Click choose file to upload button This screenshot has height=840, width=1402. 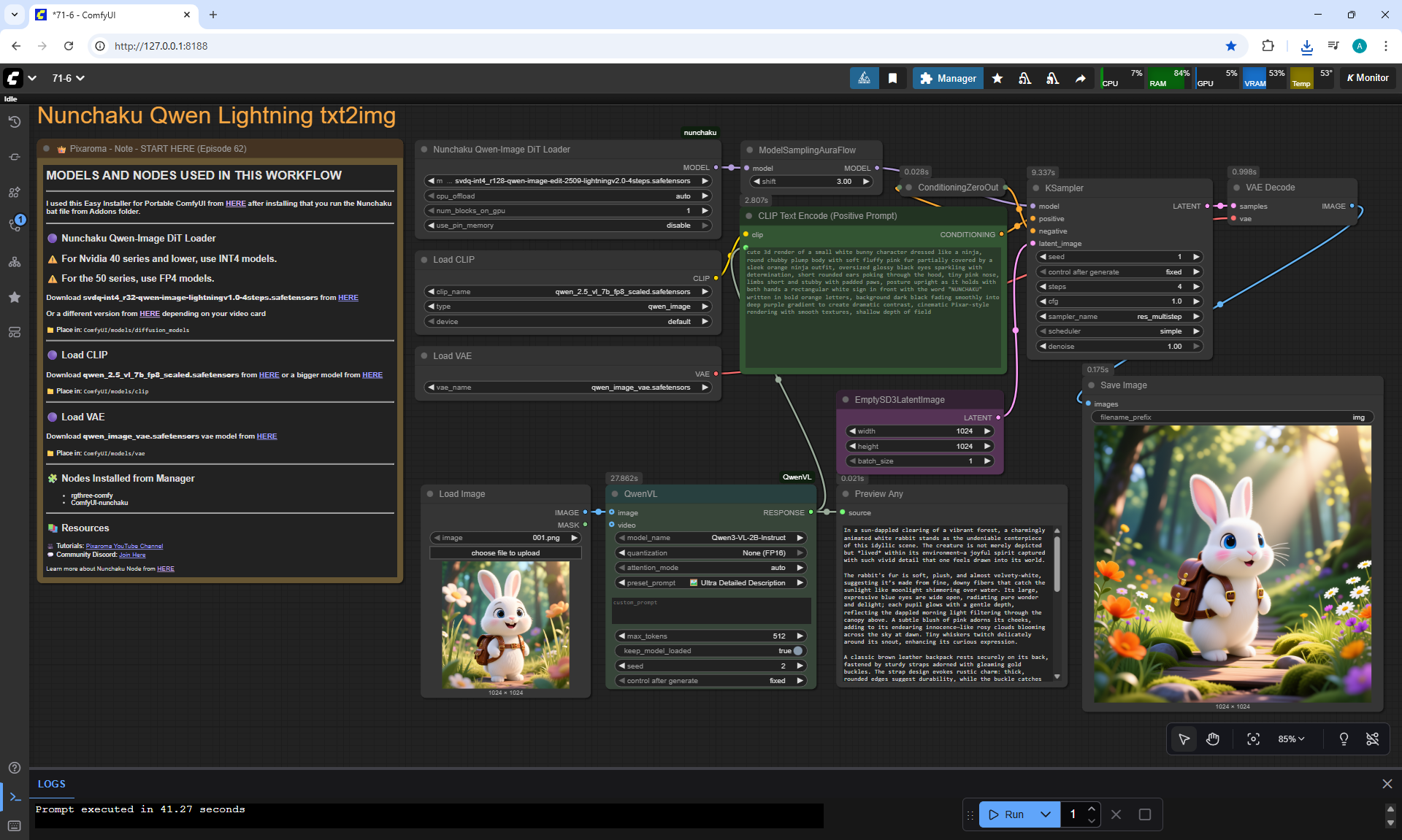(x=505, y=553)
